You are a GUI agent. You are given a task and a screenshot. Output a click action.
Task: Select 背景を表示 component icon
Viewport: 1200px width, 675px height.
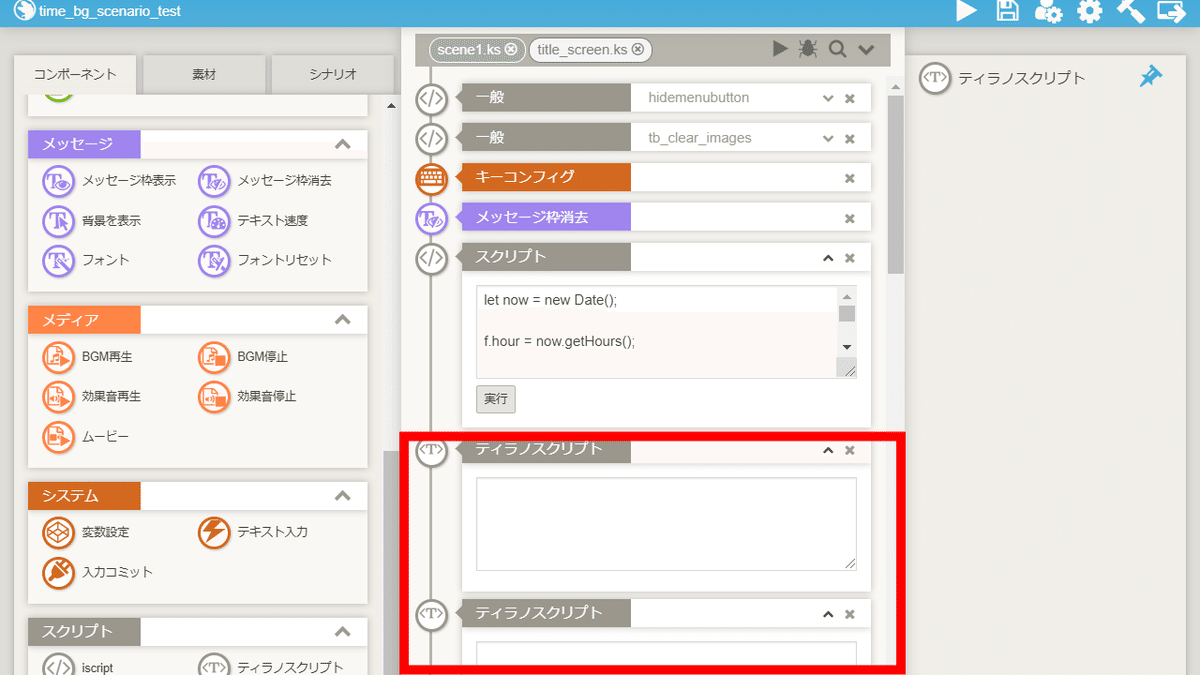coord(59,221)
